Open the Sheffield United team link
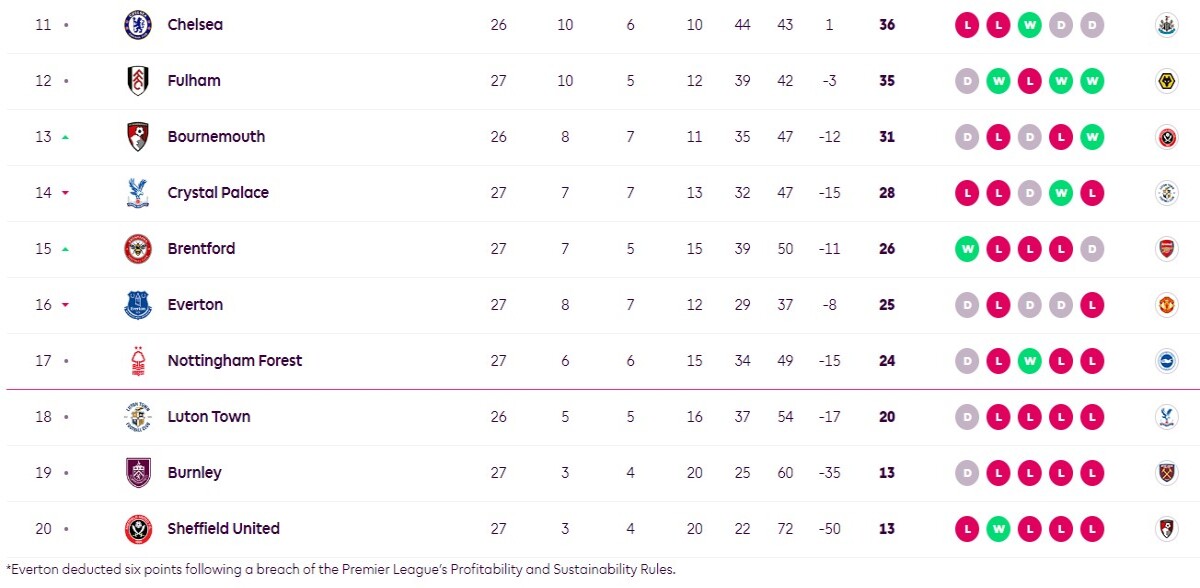 224,529
